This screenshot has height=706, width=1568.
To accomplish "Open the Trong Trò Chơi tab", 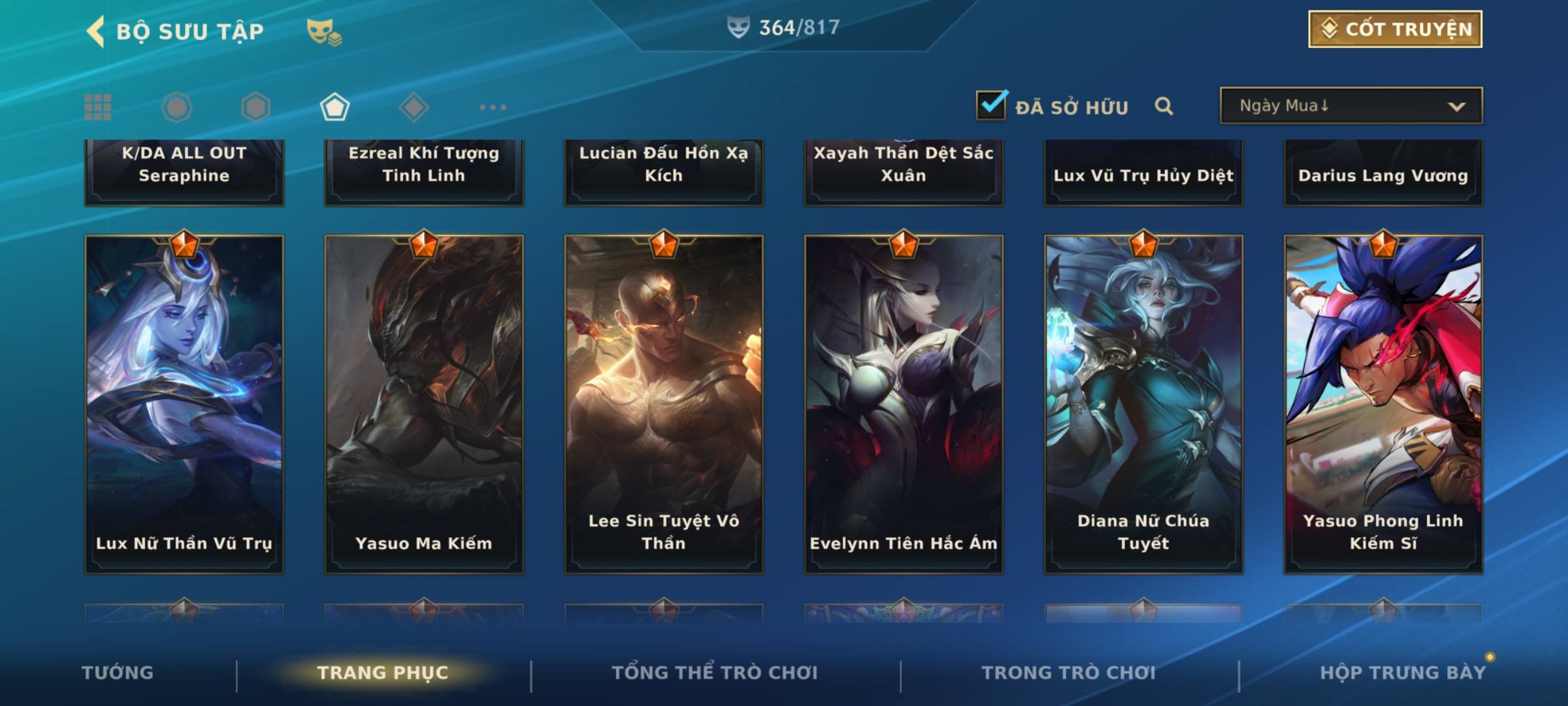I will [x=1069, y=673].
